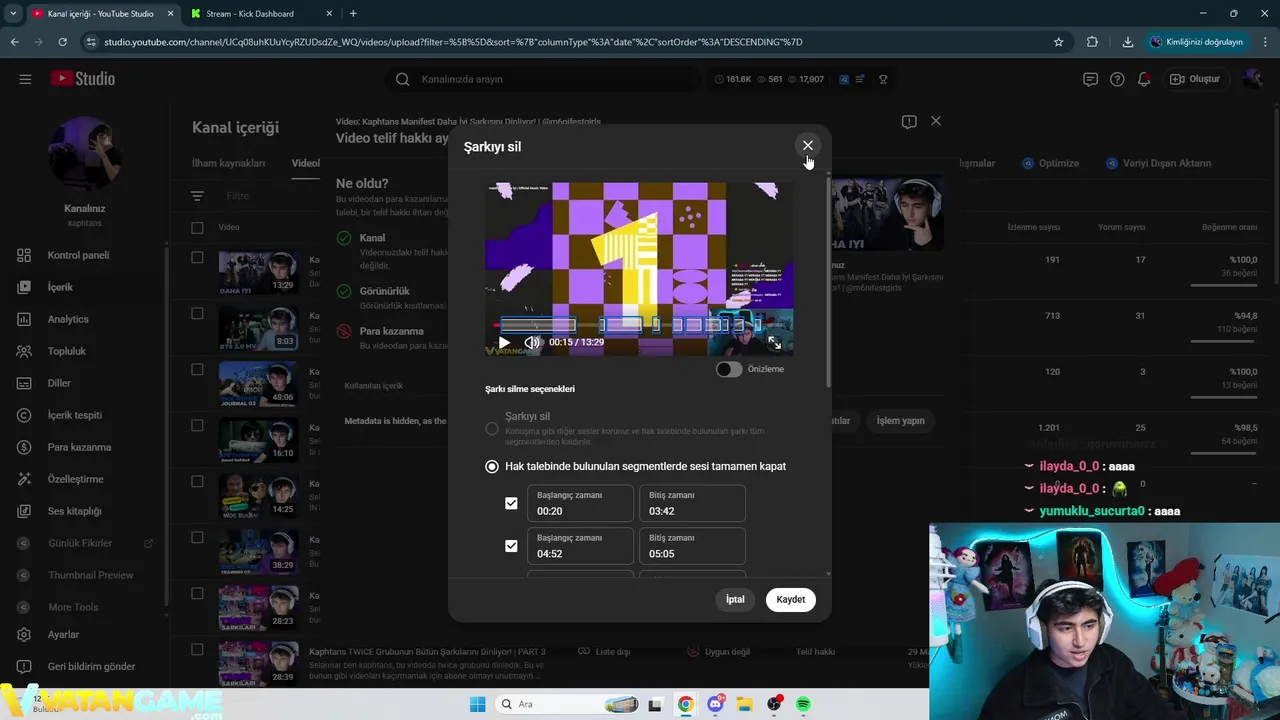The height and width of the screenshot is (720, 1280).
Task: Open Chrome extensions puzzle icon
Action: tap(1092, 42)
